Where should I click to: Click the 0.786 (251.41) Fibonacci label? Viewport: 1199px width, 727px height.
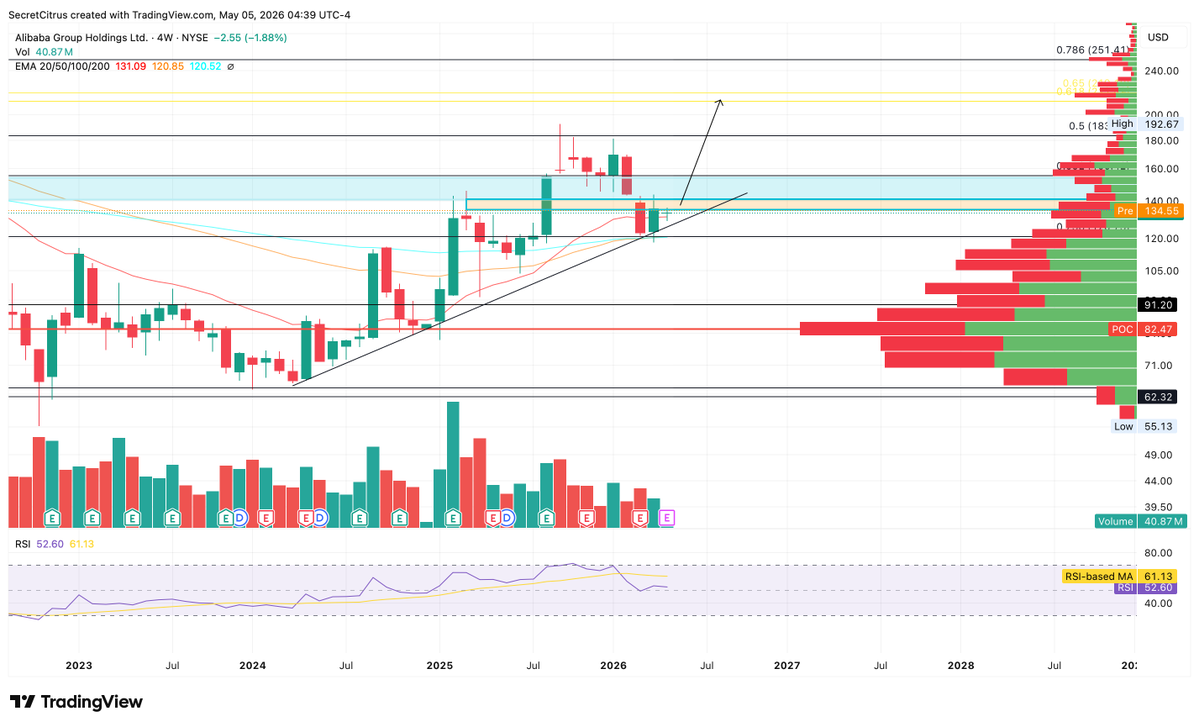tap(1093, 50)
